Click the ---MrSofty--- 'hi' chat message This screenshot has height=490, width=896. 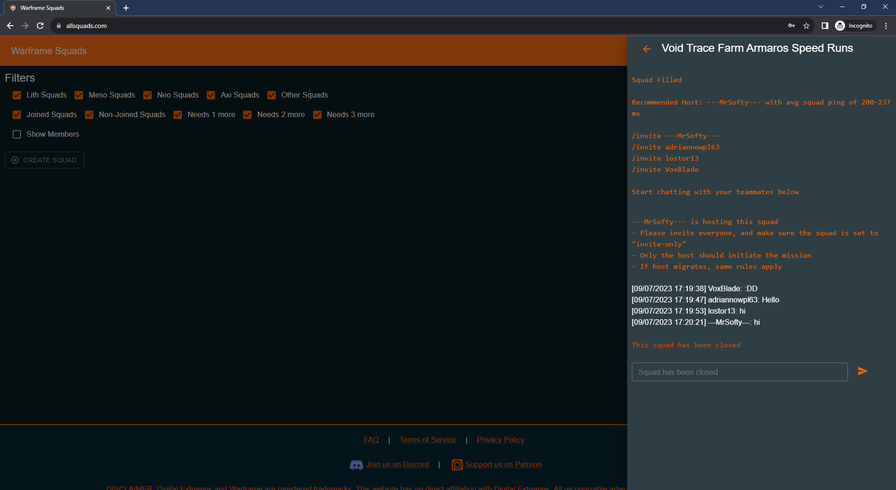coord(695,323)
